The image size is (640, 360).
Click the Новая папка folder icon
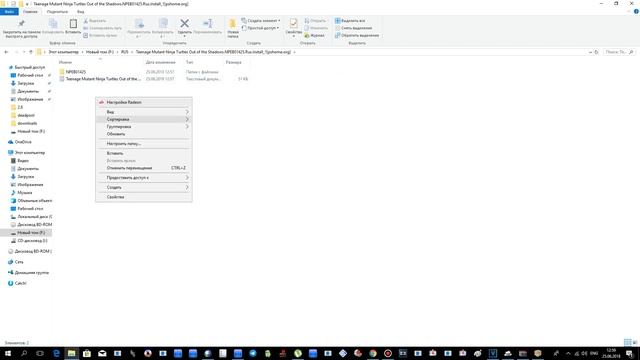point(233,24)
